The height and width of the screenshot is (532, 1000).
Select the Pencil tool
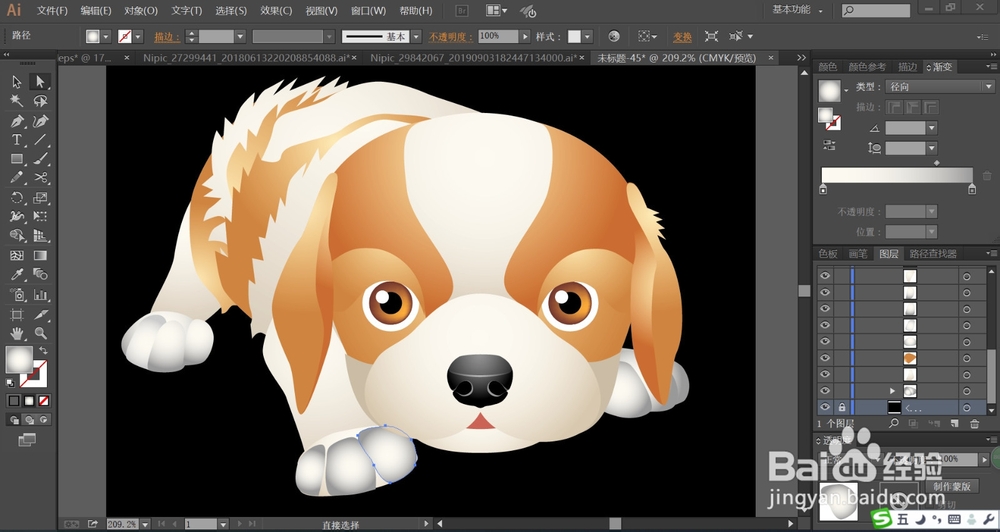point(17,177)
